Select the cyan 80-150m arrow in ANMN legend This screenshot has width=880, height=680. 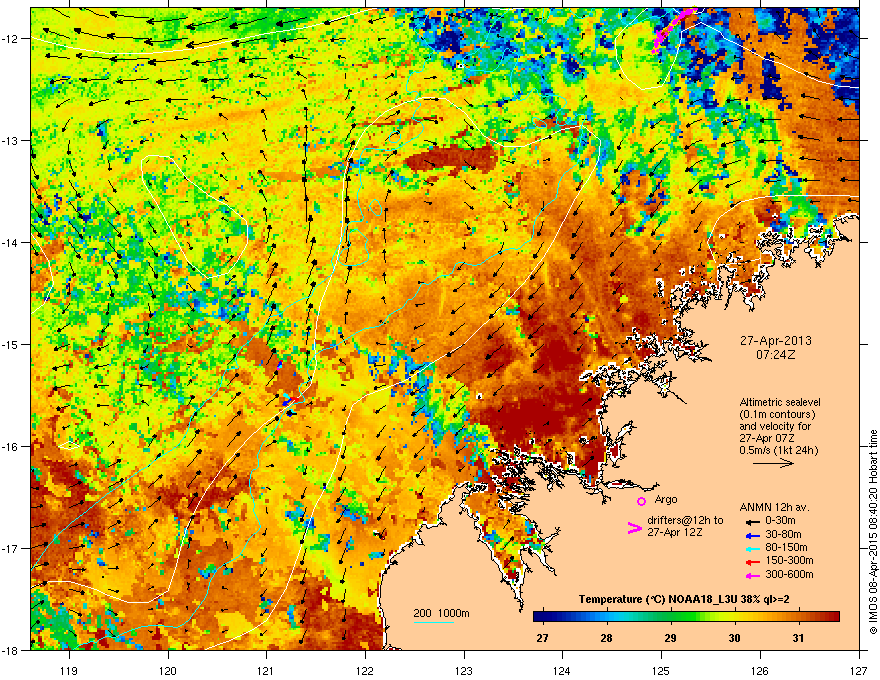[x=753, y=548]
